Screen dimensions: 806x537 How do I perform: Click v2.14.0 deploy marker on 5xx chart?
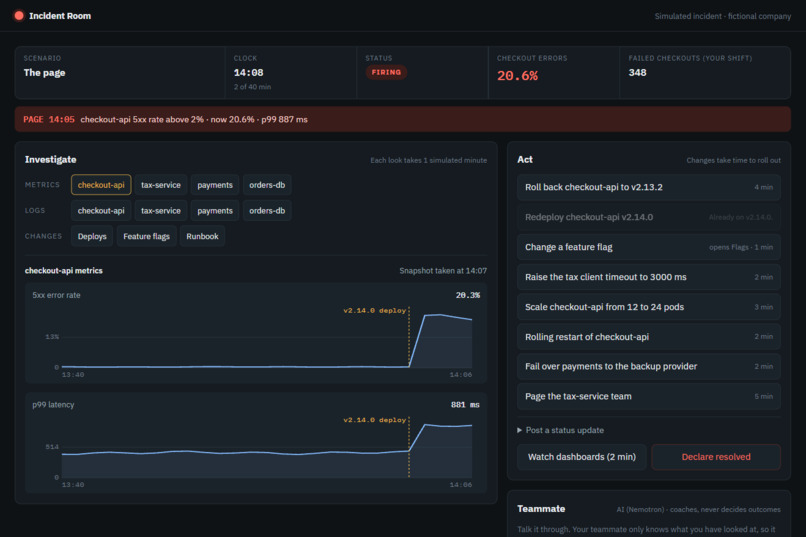375,310
